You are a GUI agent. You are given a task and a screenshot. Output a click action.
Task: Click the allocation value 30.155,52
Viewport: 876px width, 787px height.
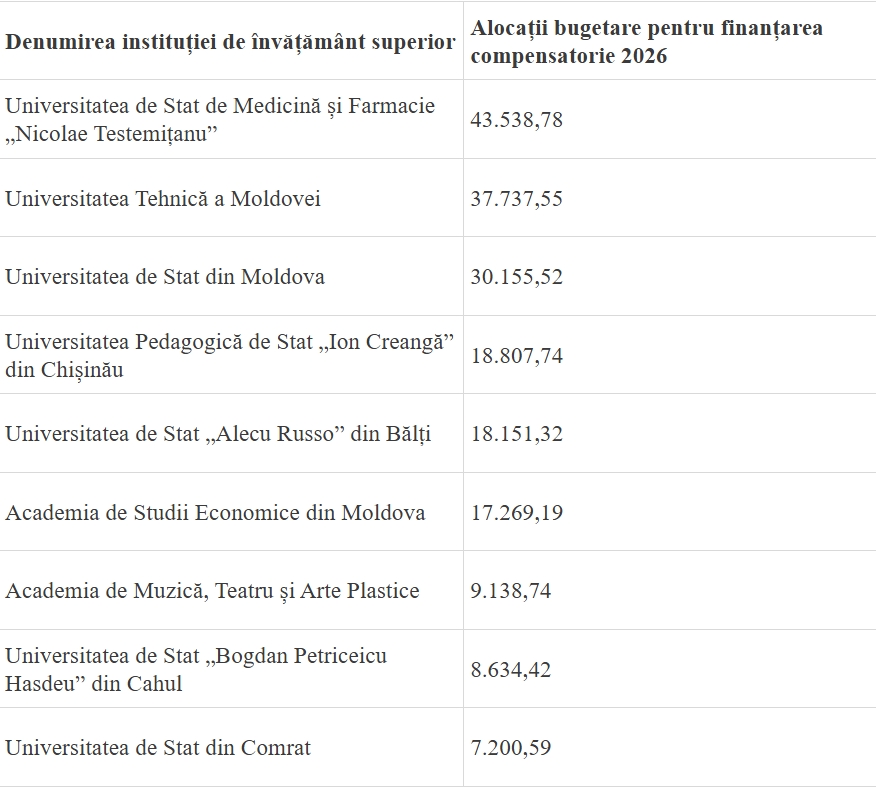click(x=517, y=277)
